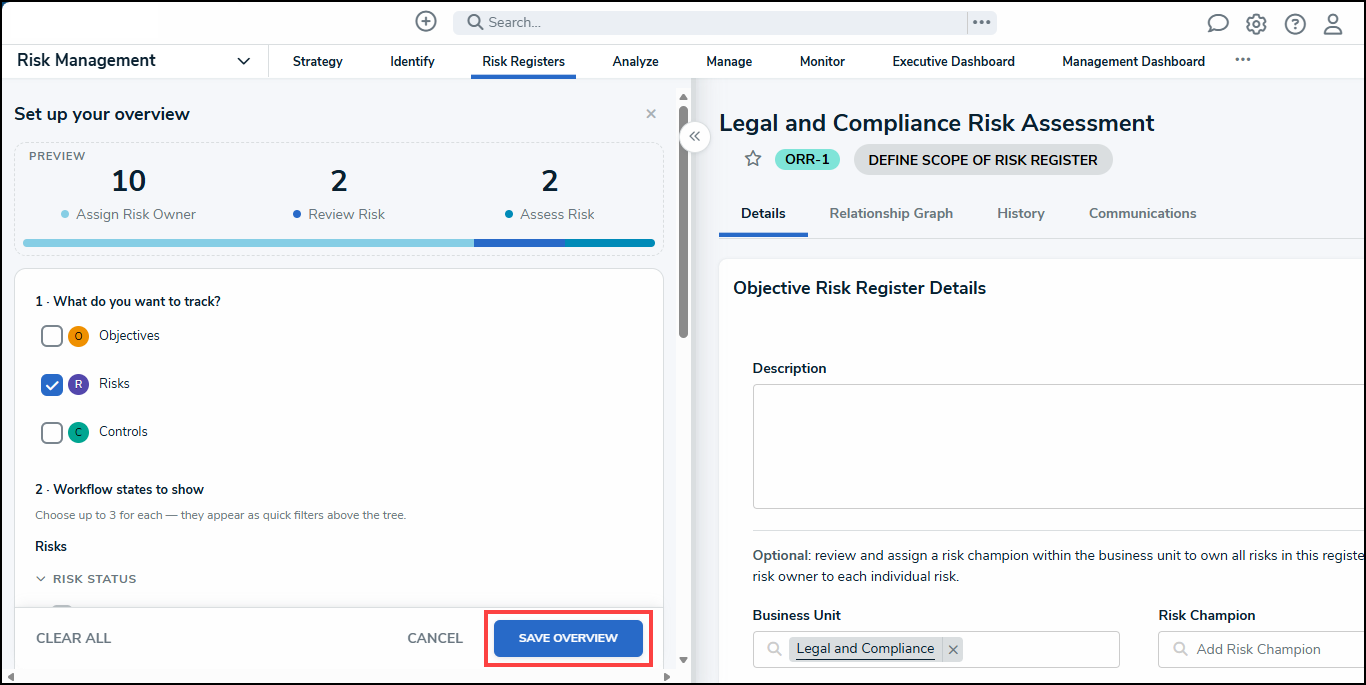1366x685 pixels.
Task: Enable the Objectives checkbox
Action: tap(52, 336)
